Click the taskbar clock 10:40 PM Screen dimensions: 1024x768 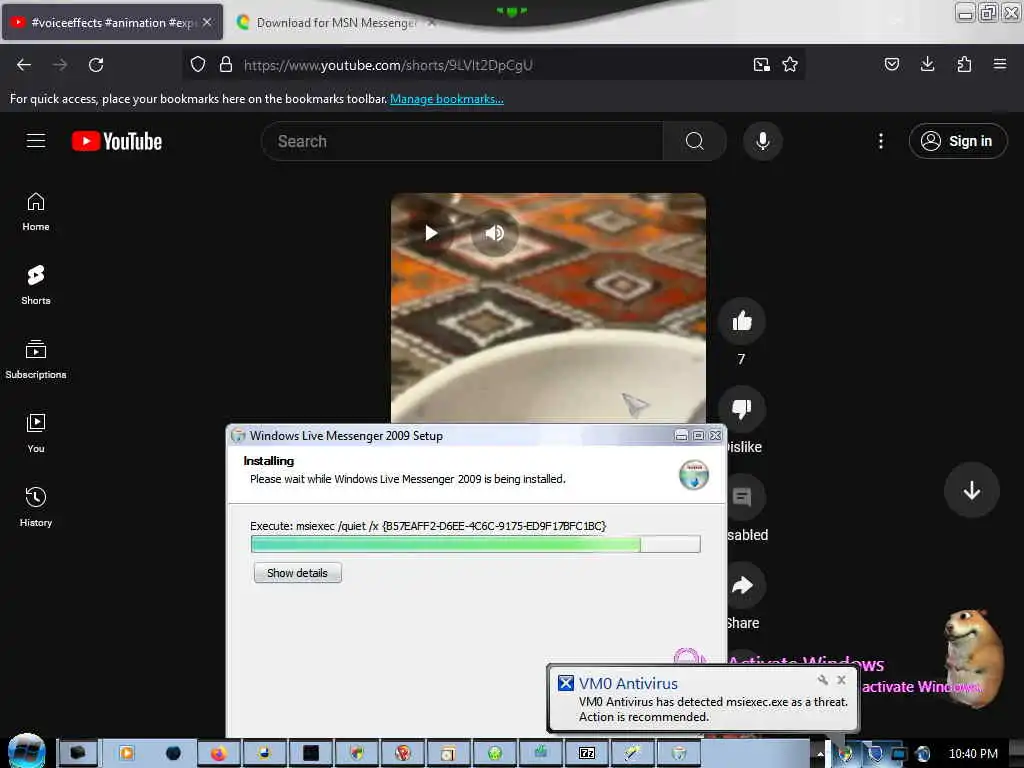[x=973, y=754]
